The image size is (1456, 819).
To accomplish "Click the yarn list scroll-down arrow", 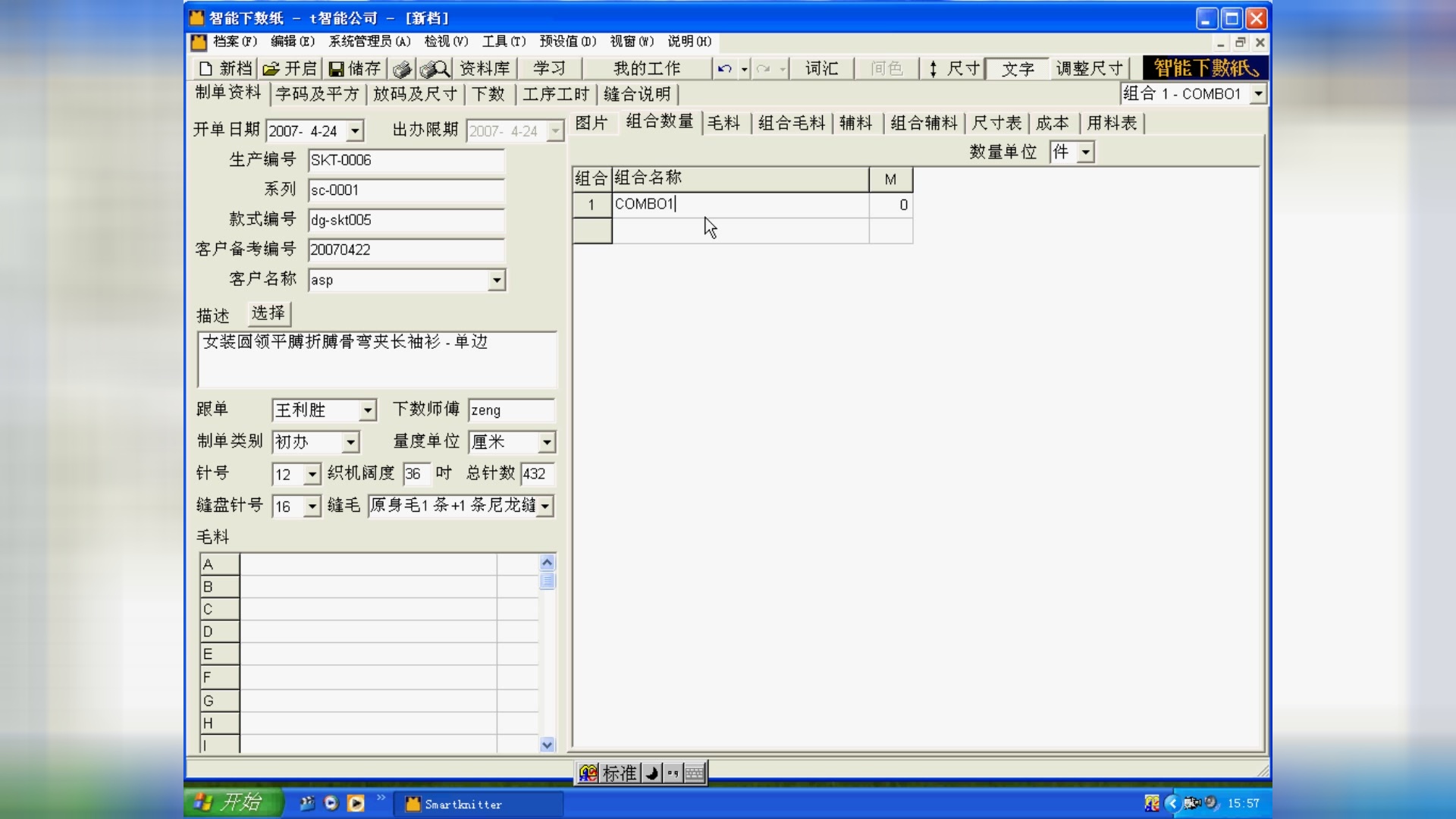I will click(548, 745).
